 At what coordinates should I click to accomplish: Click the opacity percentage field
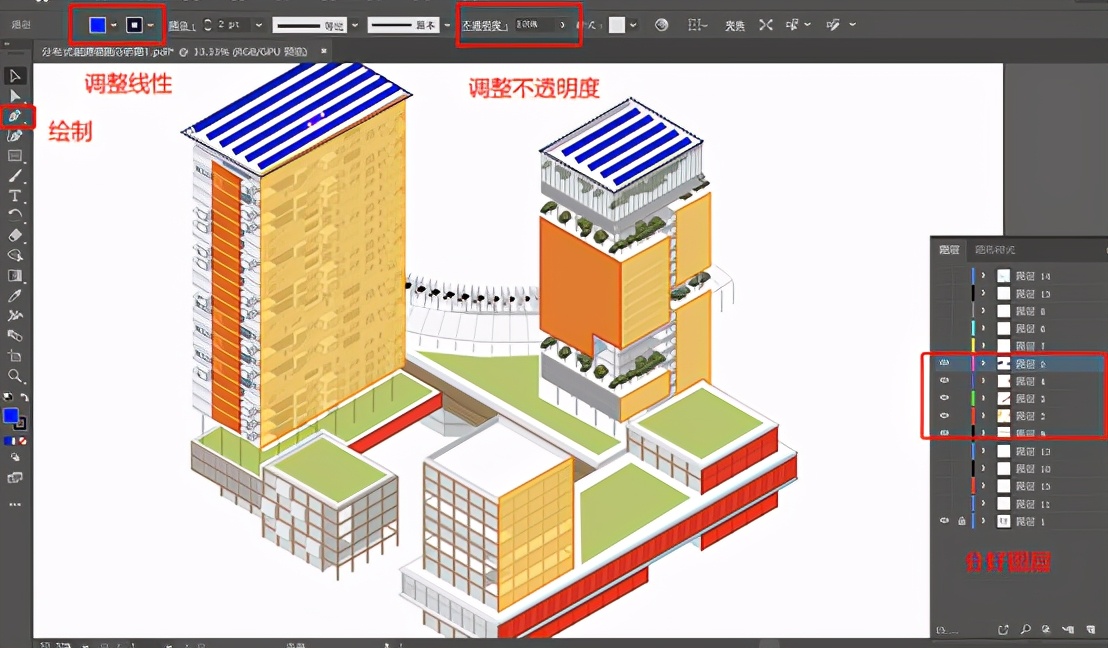[535, 25]
